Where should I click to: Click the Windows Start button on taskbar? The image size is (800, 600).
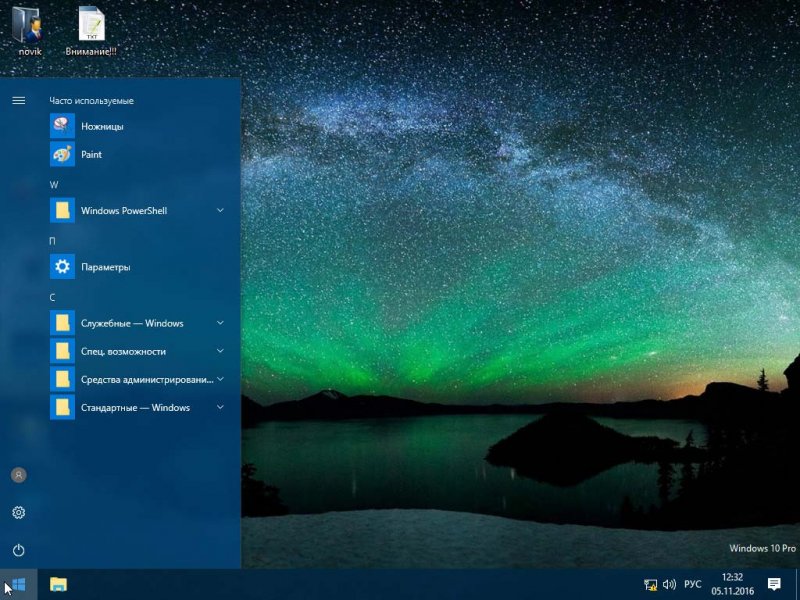pos(18,584)
